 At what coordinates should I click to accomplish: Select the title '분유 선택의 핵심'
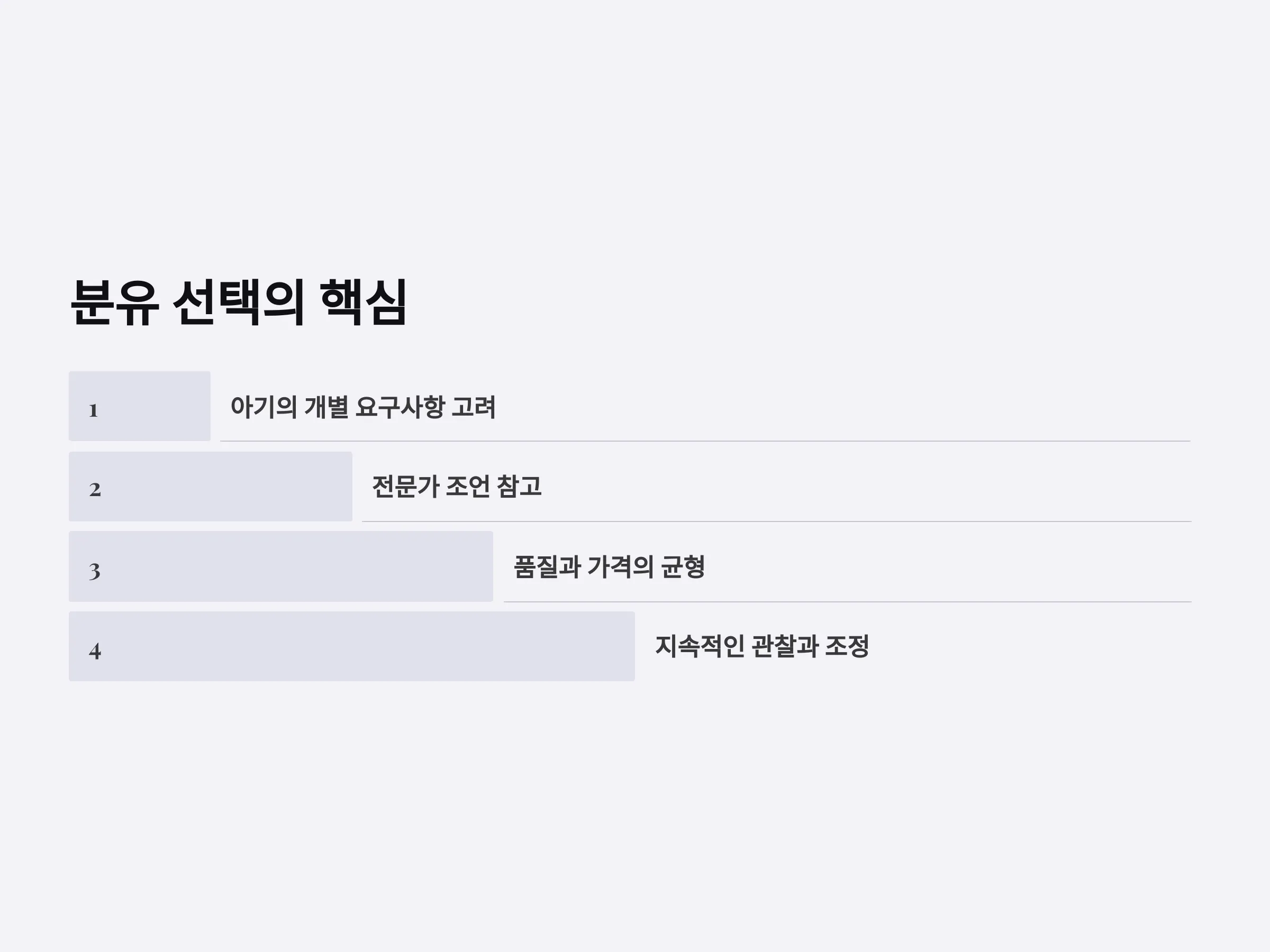coord(238,303)
